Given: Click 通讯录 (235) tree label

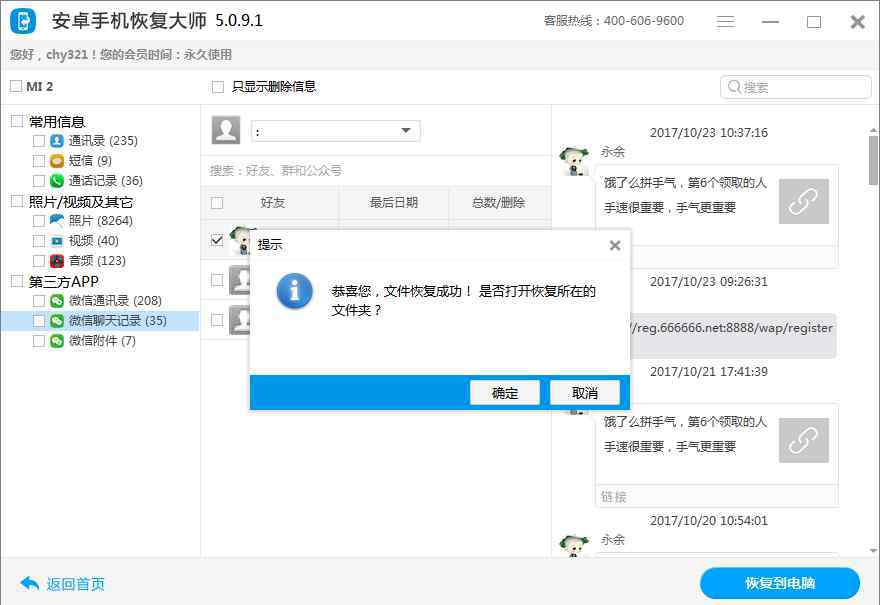Looking at the screenshot, I should [x=103, y=141].
